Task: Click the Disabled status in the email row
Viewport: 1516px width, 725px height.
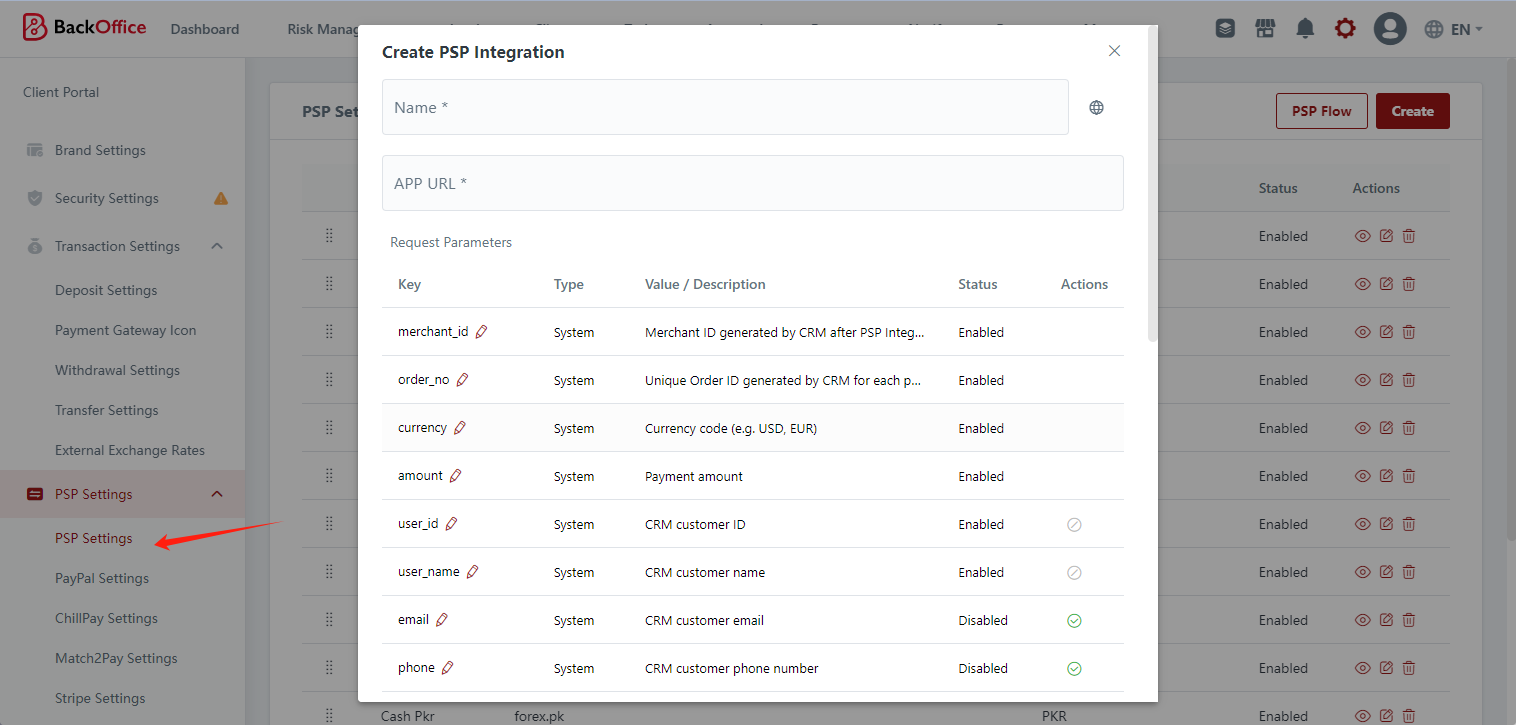Action: coord(983,620)
